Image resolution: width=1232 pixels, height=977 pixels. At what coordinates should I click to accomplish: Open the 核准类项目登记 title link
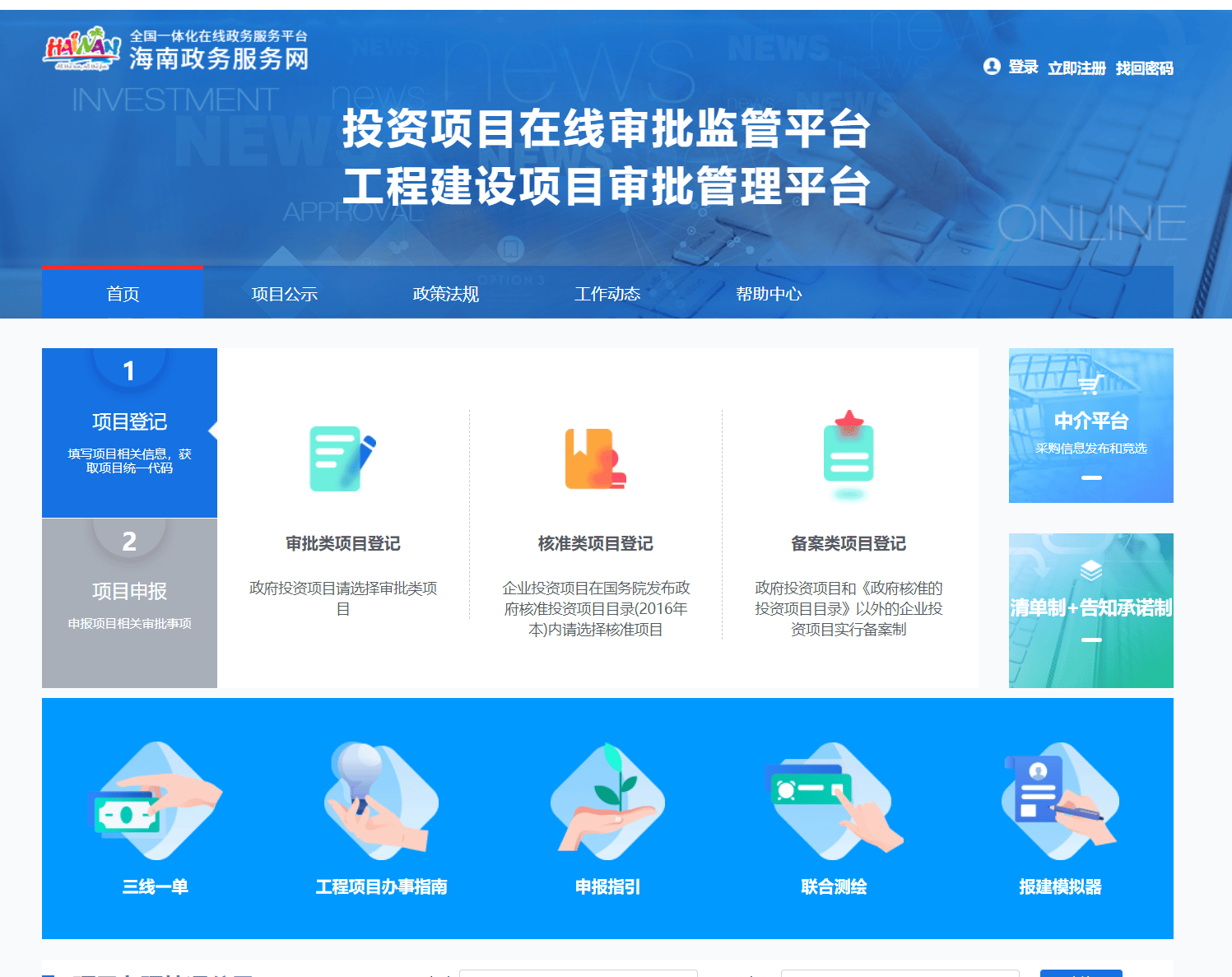595,543
